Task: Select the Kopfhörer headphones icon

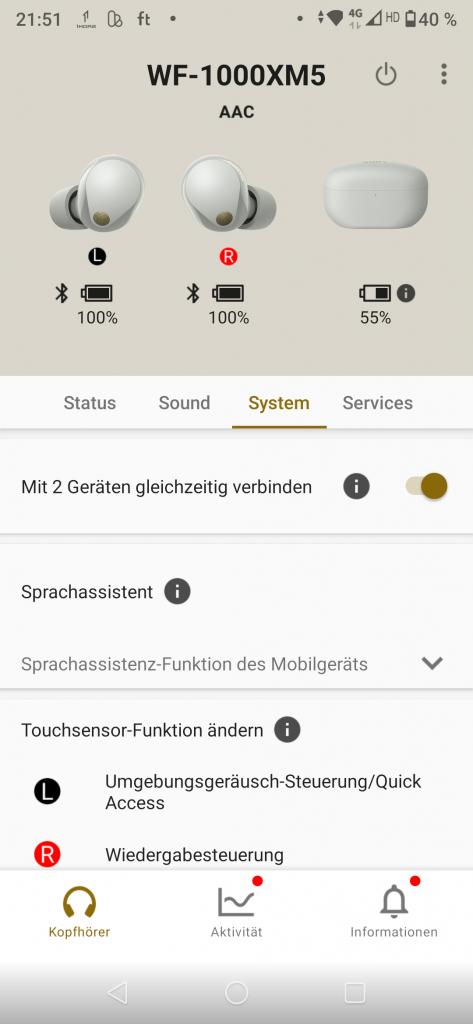Action: pyautogui.click(x=79, y=902)
